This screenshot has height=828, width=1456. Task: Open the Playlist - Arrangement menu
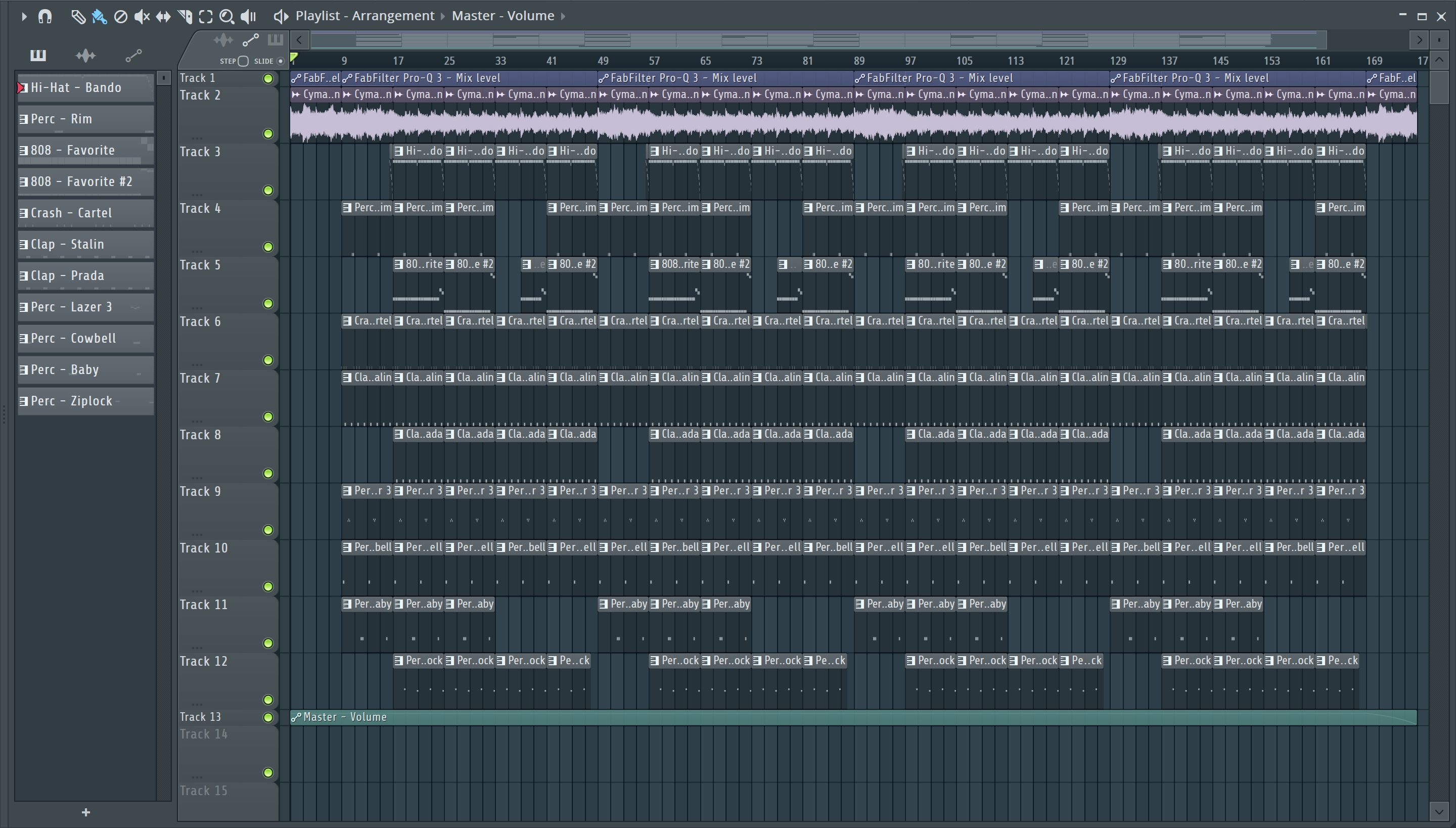pyautogui.click(x=365, y=16)
